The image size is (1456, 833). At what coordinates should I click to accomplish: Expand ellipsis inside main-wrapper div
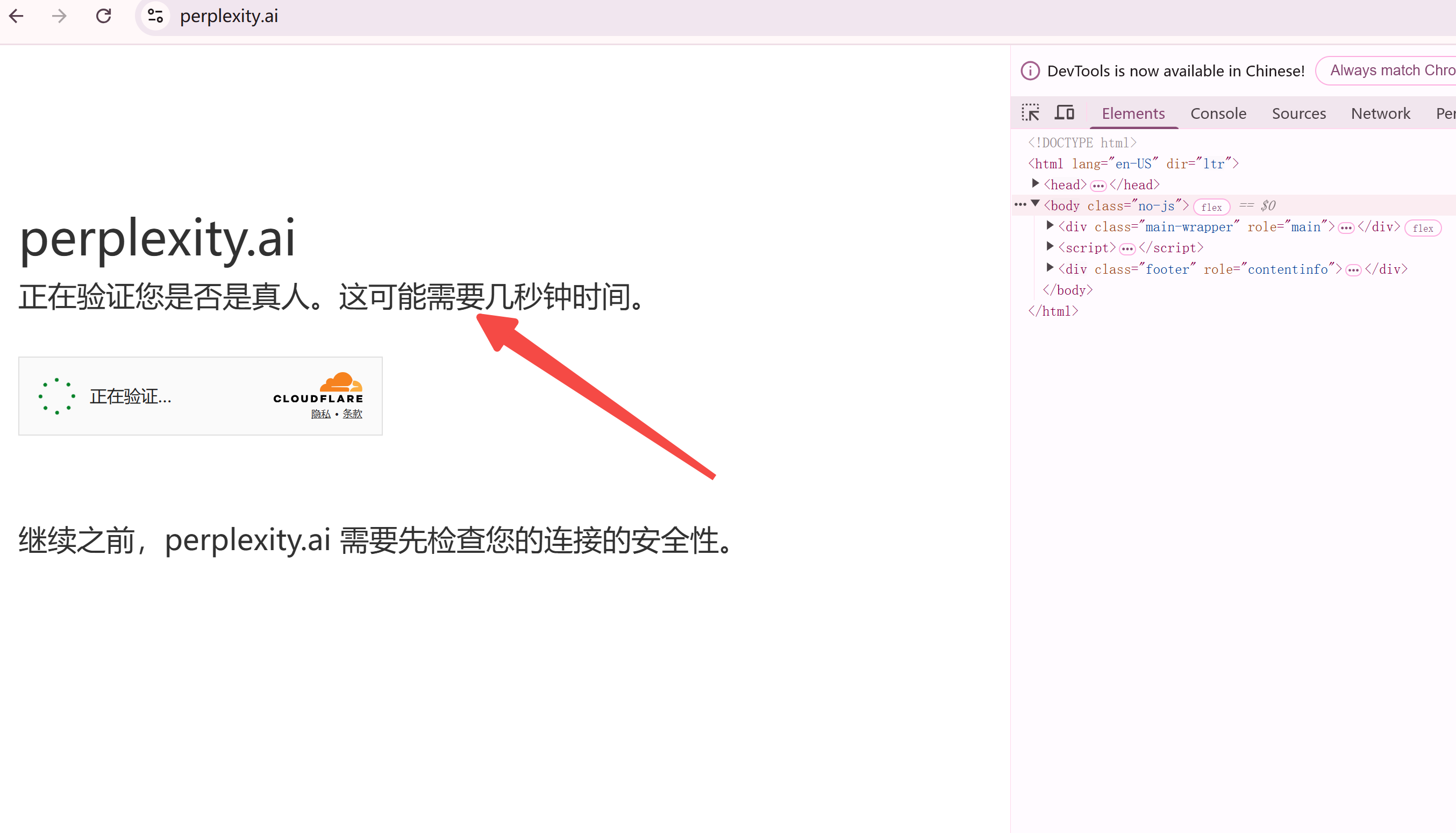coord(1346,228)
